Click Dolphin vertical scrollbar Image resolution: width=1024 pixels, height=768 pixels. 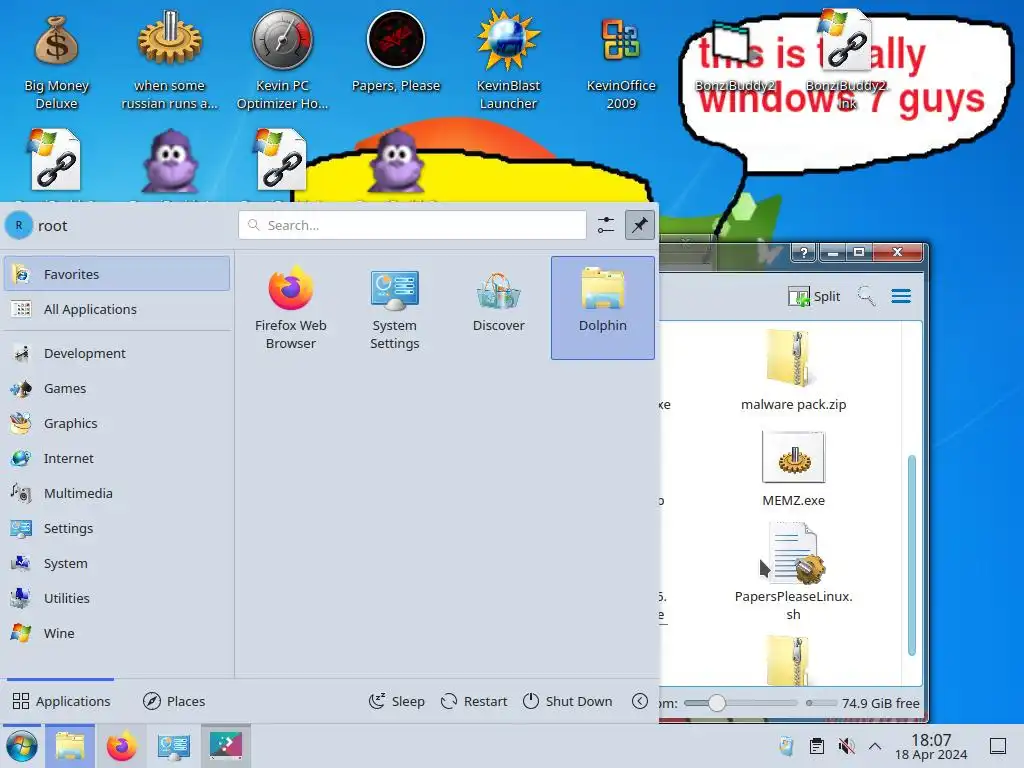click(x=912, y=555)
